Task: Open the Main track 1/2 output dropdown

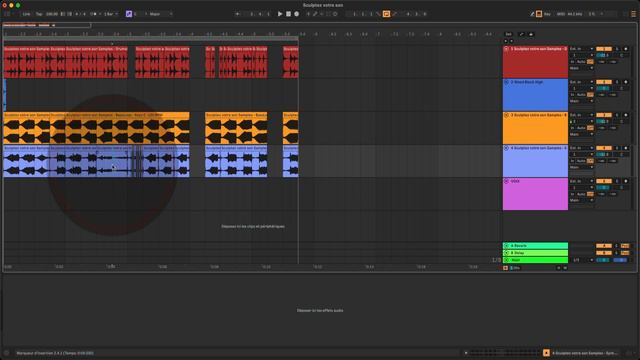Action: 583,260
